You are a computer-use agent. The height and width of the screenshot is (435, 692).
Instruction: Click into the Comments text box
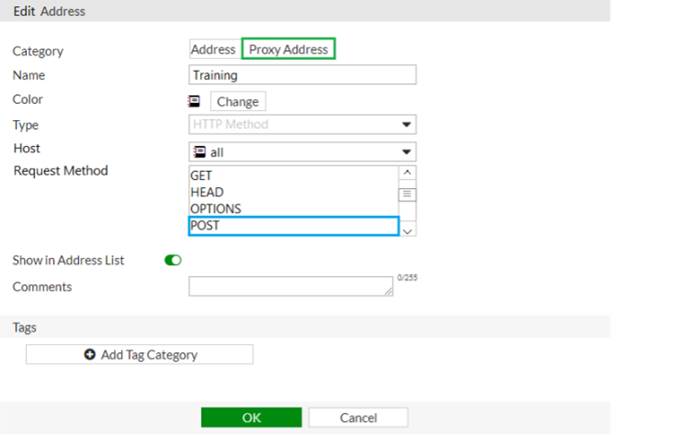[x=290, y=287]
